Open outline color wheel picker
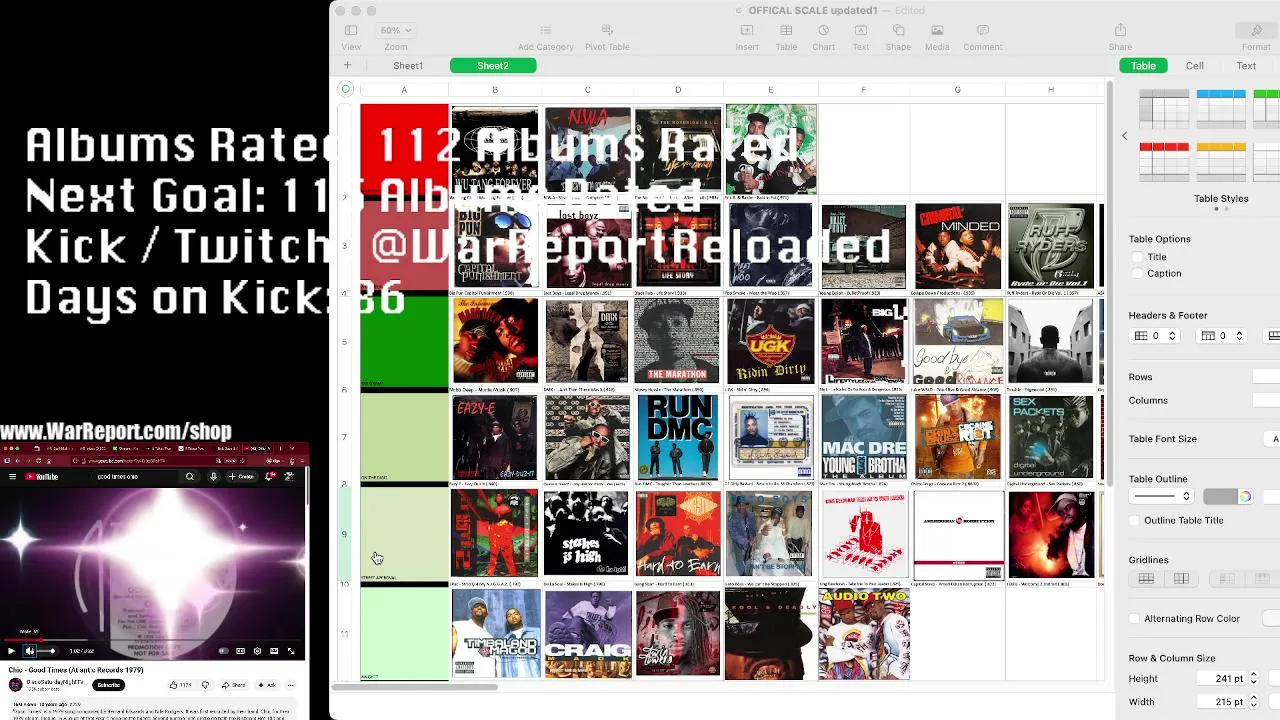The image size is (1280, 720). point(1245,496)
